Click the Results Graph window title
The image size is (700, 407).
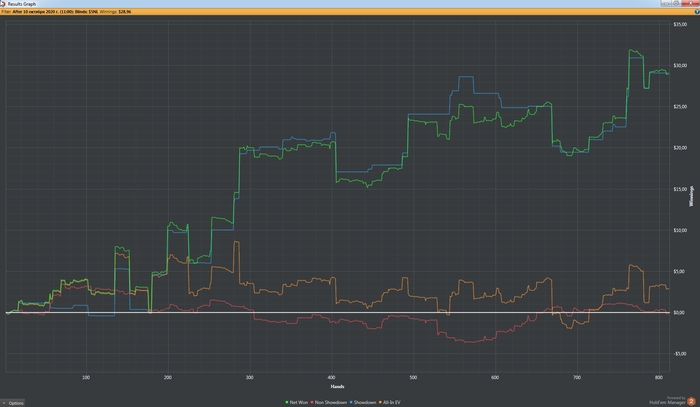click(22, 4)
